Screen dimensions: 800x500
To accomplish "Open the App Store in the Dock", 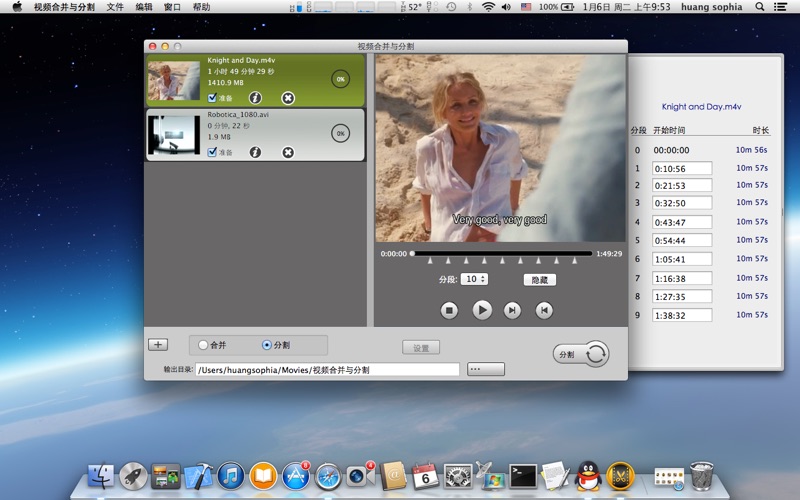I will (x=295, y=476).
